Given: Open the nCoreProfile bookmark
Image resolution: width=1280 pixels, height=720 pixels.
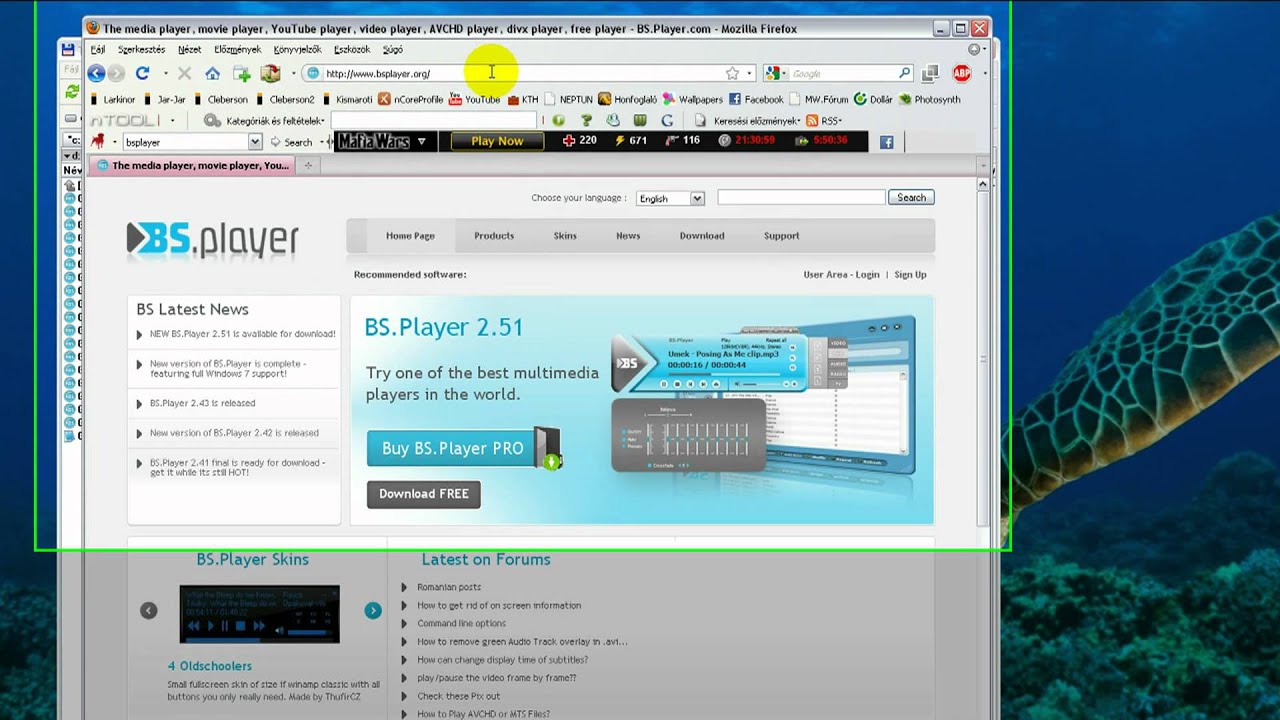Looking at the screenshot, I should [x=410, y=99].
